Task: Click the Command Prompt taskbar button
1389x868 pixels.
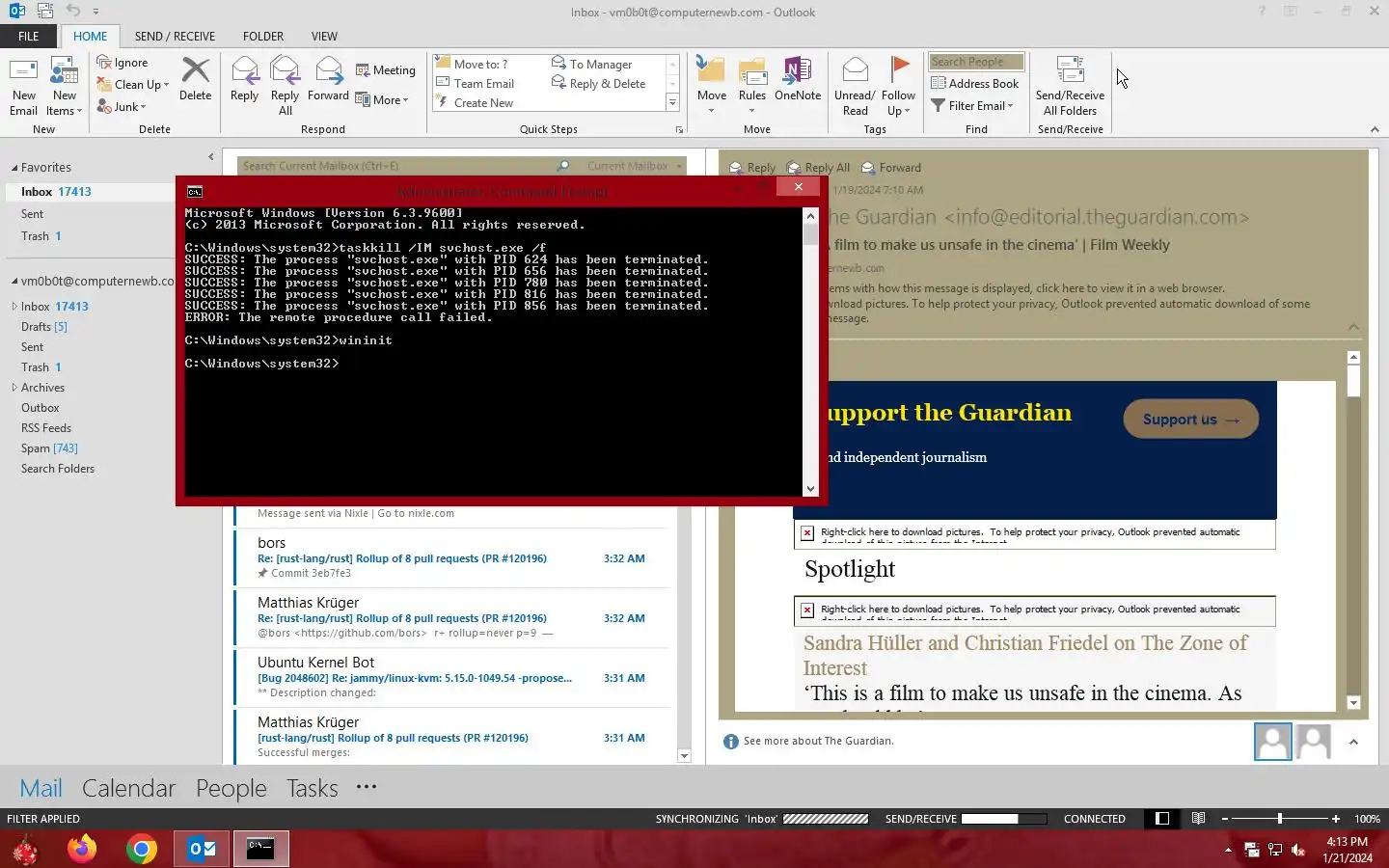Action: pyautogui.click(x=260, y=849)
